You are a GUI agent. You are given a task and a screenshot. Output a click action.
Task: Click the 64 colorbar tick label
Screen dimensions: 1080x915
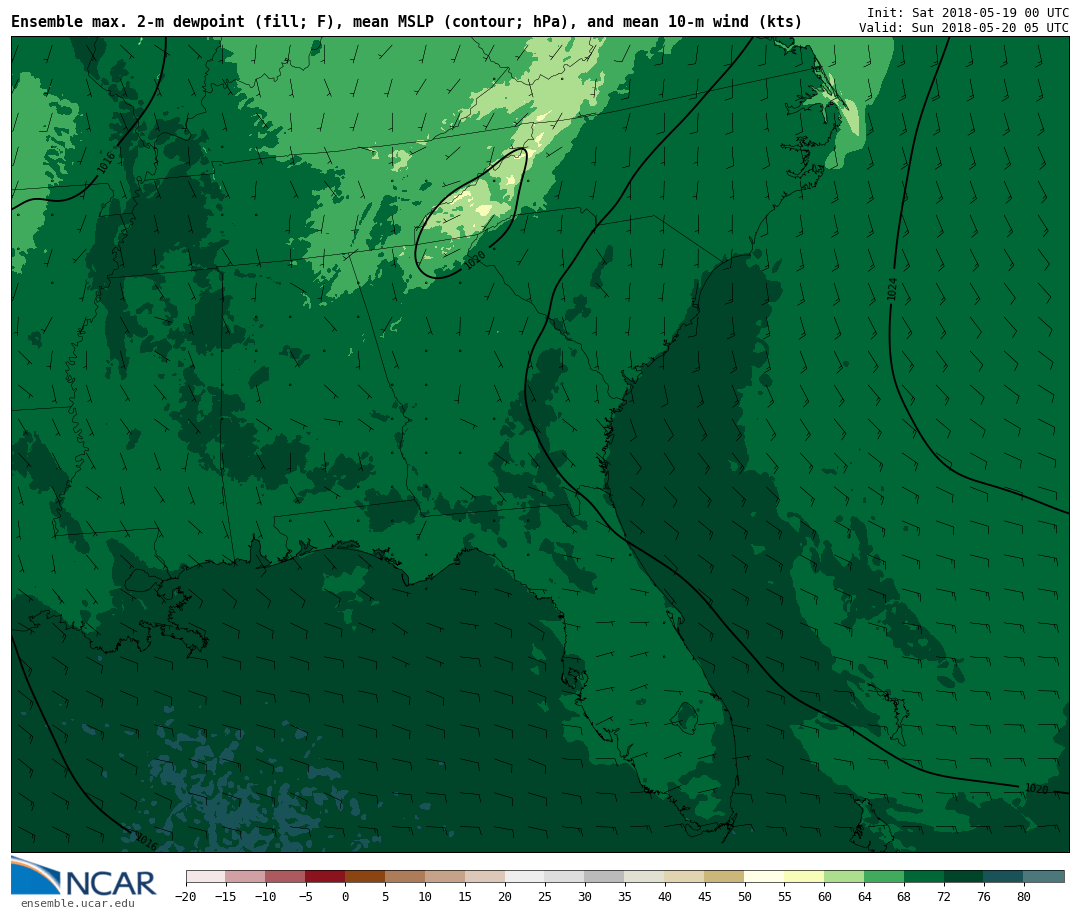click(864, 896)
